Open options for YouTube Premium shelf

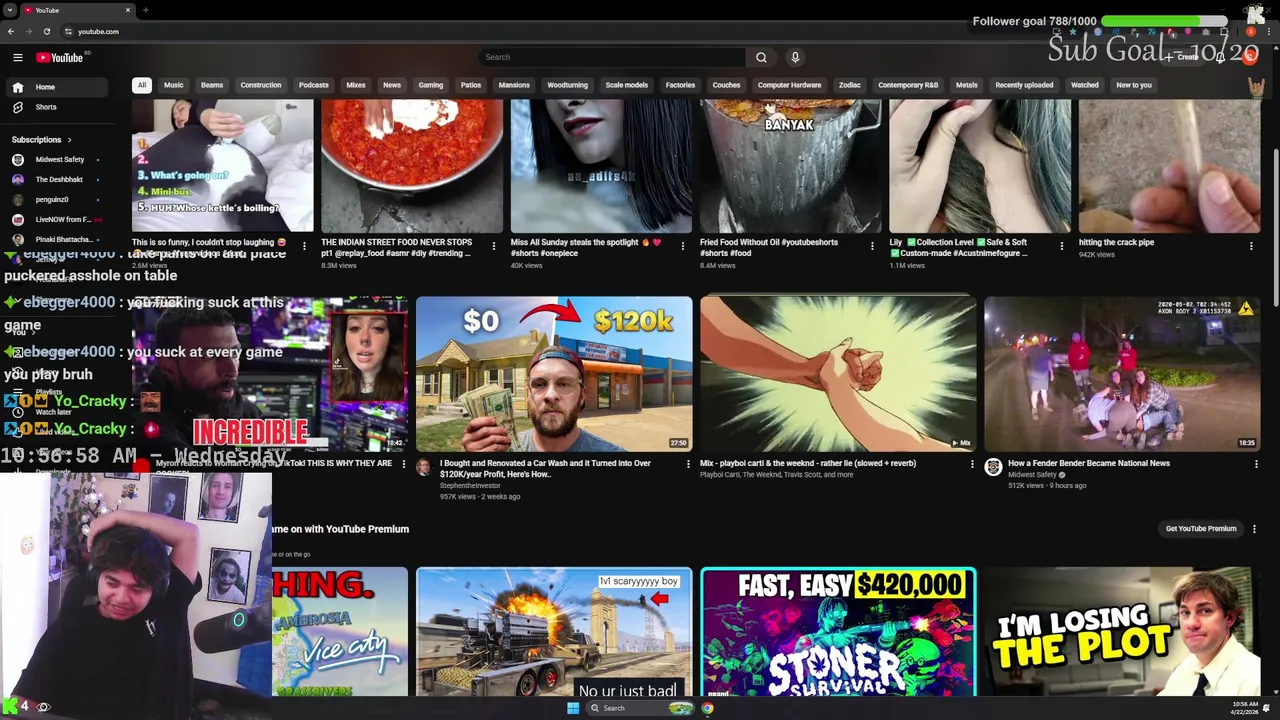(x=1254, y=529)
